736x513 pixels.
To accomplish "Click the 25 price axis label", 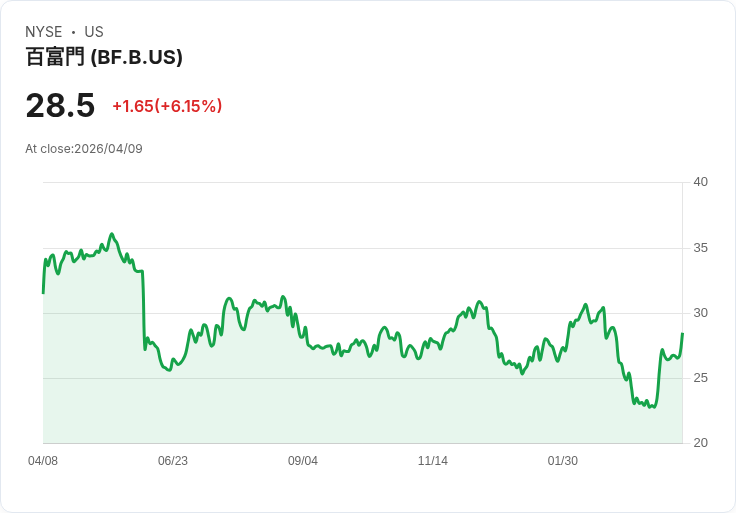I will [700, 378].
